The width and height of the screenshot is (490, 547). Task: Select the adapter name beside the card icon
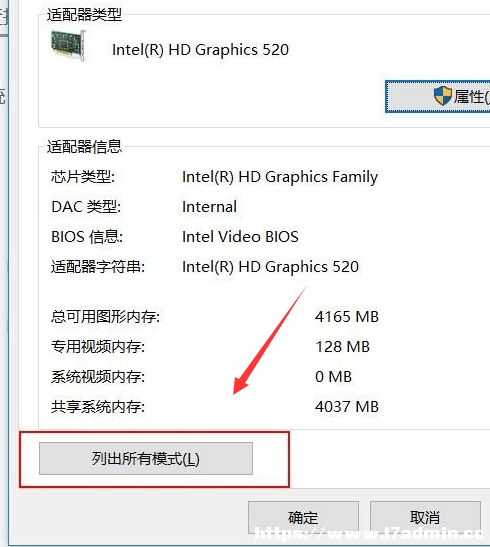(200, 50)
